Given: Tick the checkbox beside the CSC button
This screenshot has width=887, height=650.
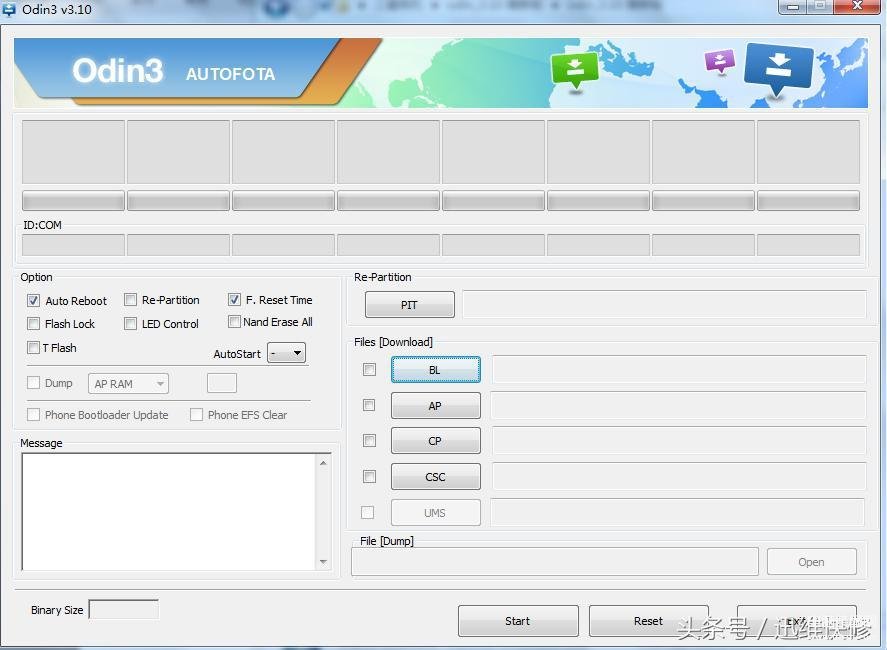Looking at the screenshot, I should (369, 476).
